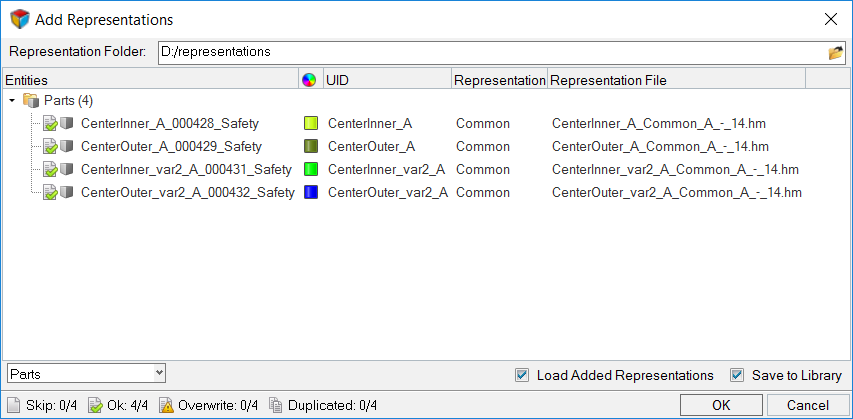Click the Overwrite warning status icon
The image size is (853, 419).
point(168,405)
